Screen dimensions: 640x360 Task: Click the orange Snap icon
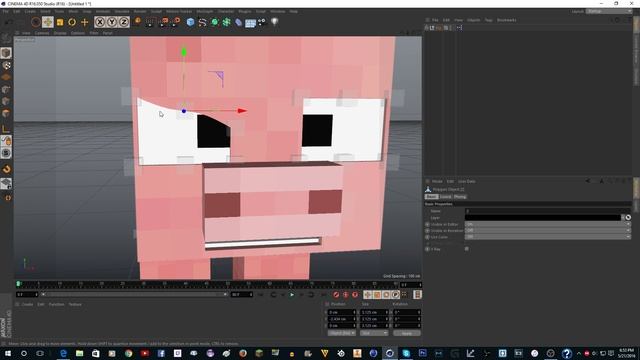tap(6, 169)
